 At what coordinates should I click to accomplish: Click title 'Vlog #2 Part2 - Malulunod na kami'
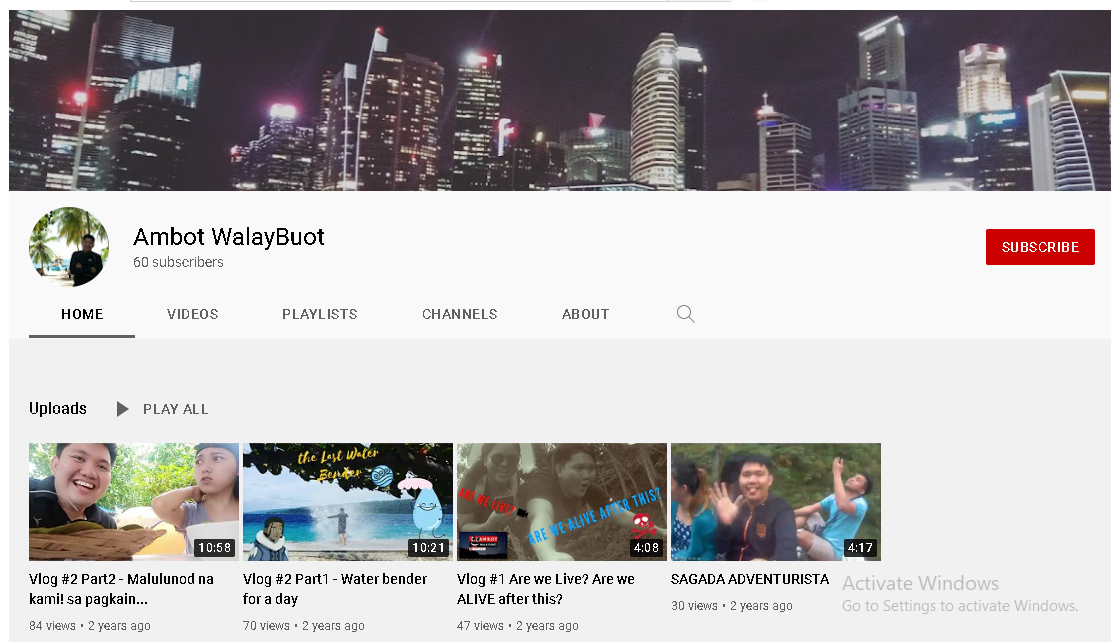121,589
